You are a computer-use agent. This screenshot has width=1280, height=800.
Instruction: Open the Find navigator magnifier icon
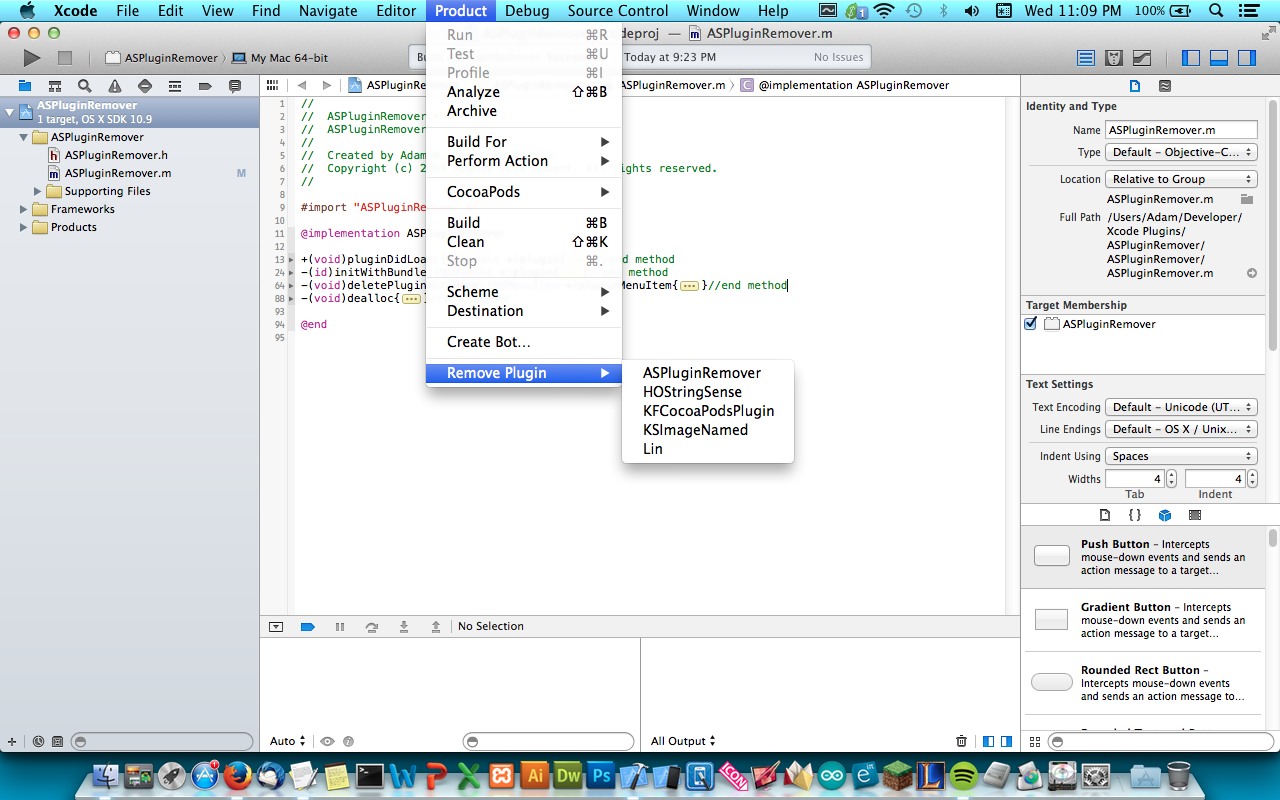85,86
